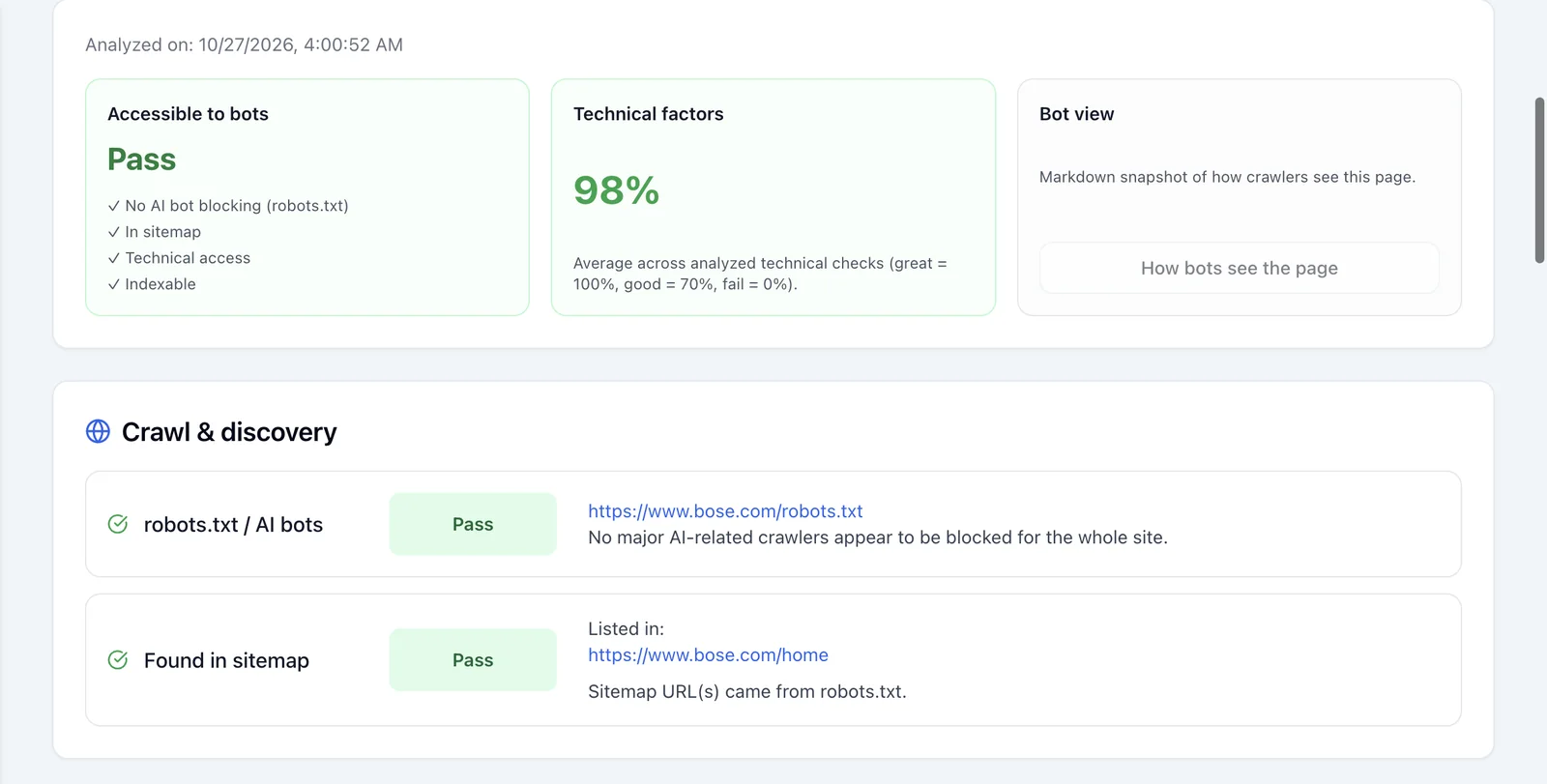This screenshot has width=1547, height=784.
Task: Click the Bot view heading
Action: coord(1076,114)
